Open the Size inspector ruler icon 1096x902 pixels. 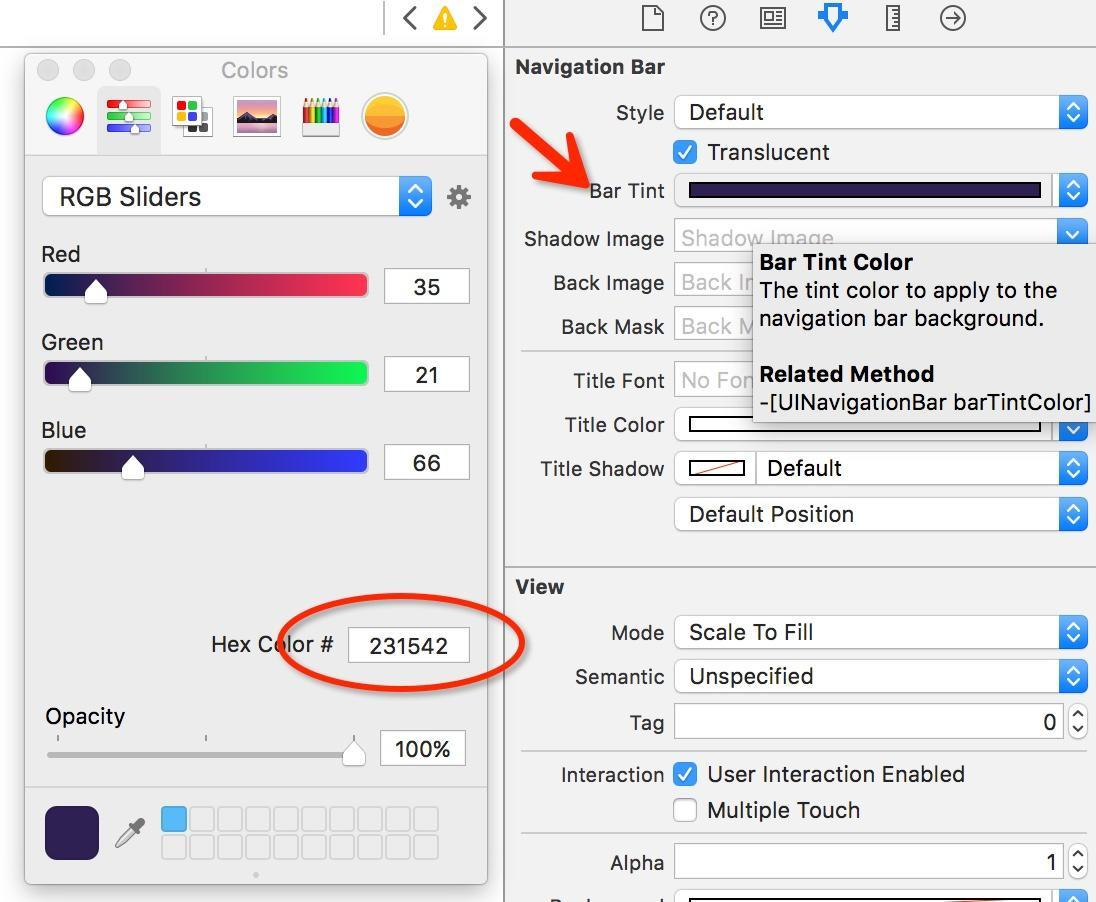coord(893,18)
